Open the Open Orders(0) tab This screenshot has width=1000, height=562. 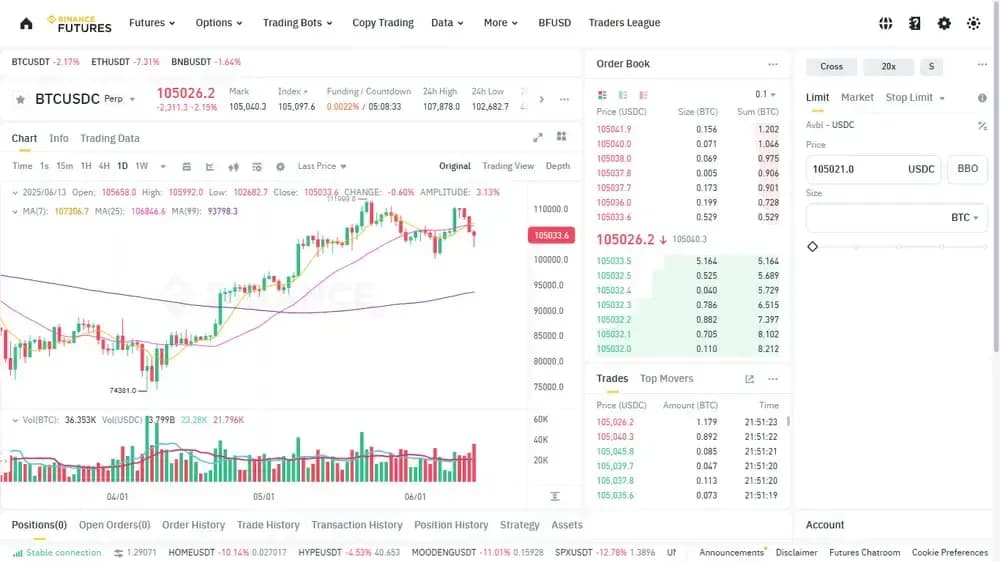pos(115,525)
